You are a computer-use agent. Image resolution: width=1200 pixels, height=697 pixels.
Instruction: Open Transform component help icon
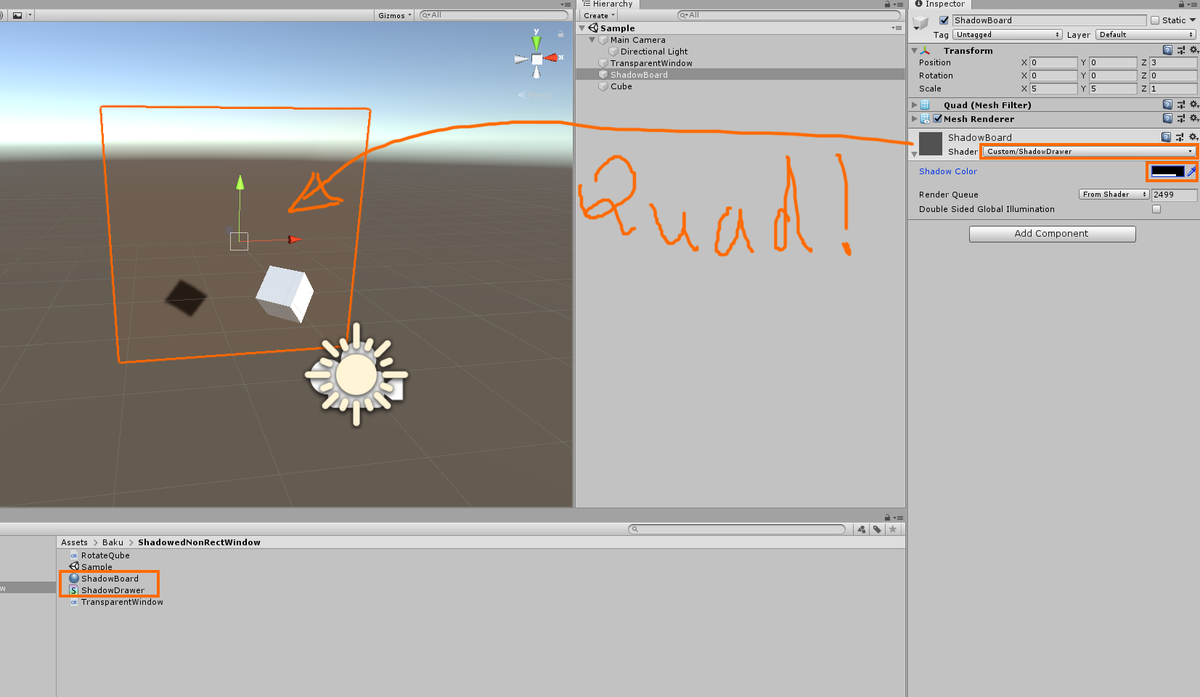(x=1167, y=50)
